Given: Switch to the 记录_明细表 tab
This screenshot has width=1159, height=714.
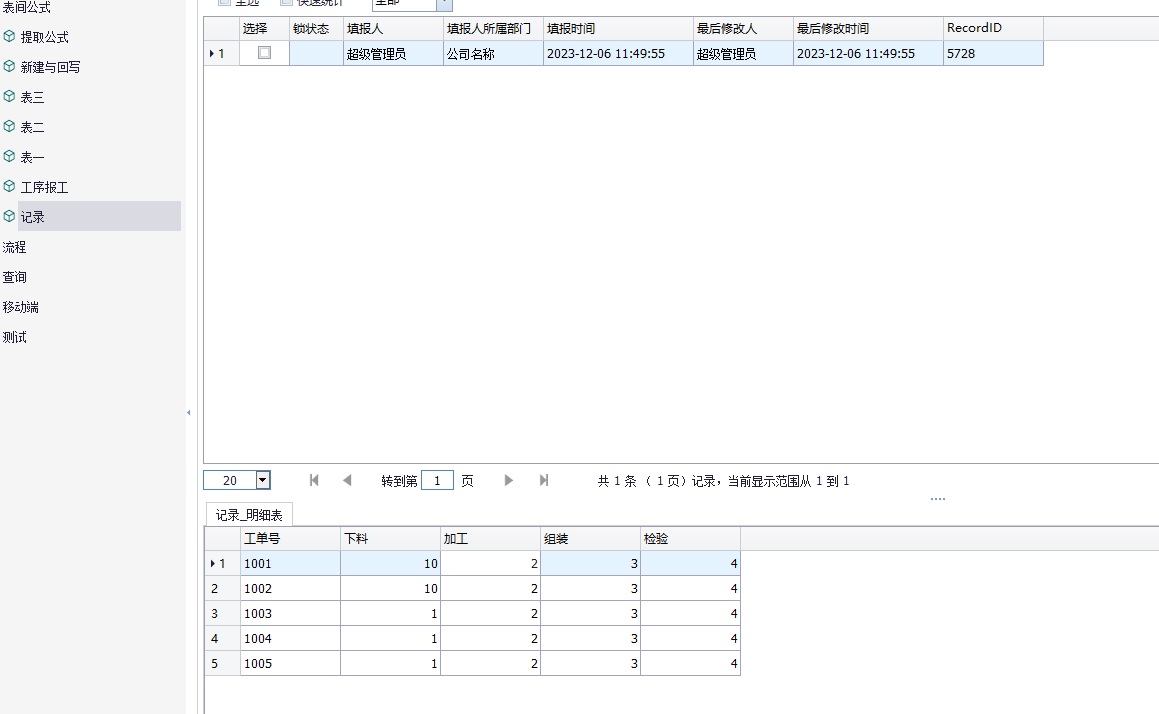Looking at the screenshot, I should tap(249, 515).
